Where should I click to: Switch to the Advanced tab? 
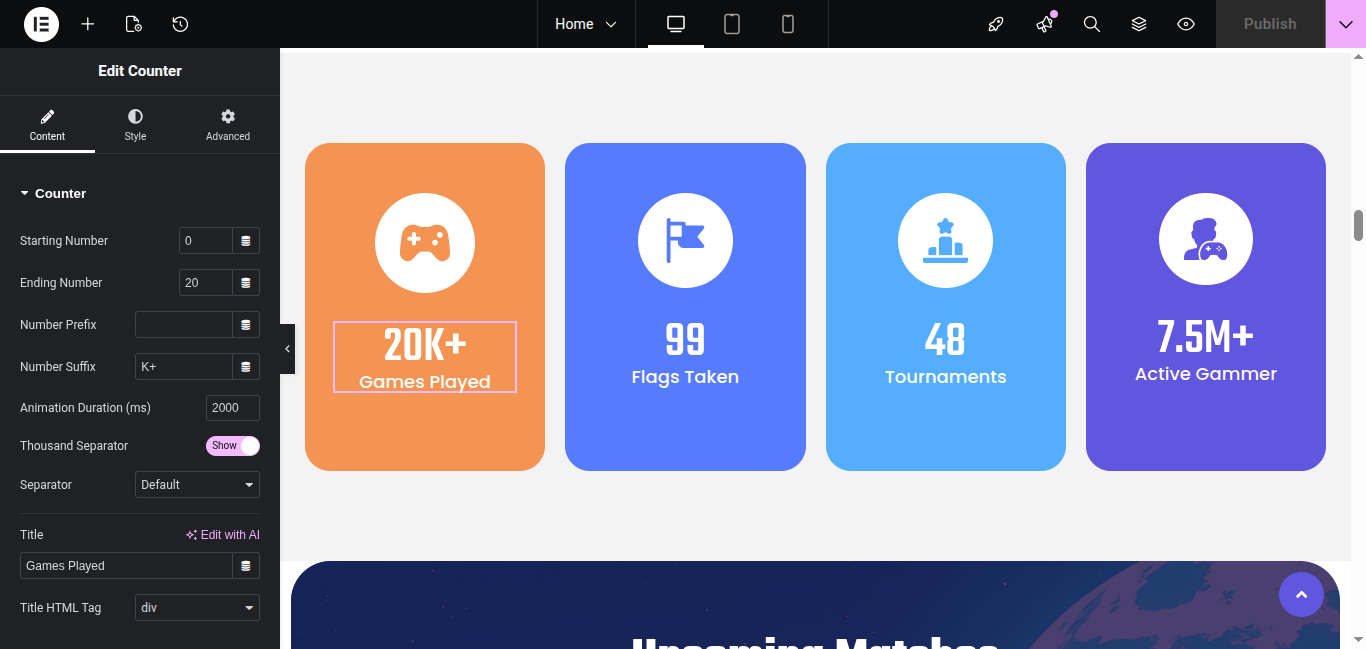(x=228, y=125)
